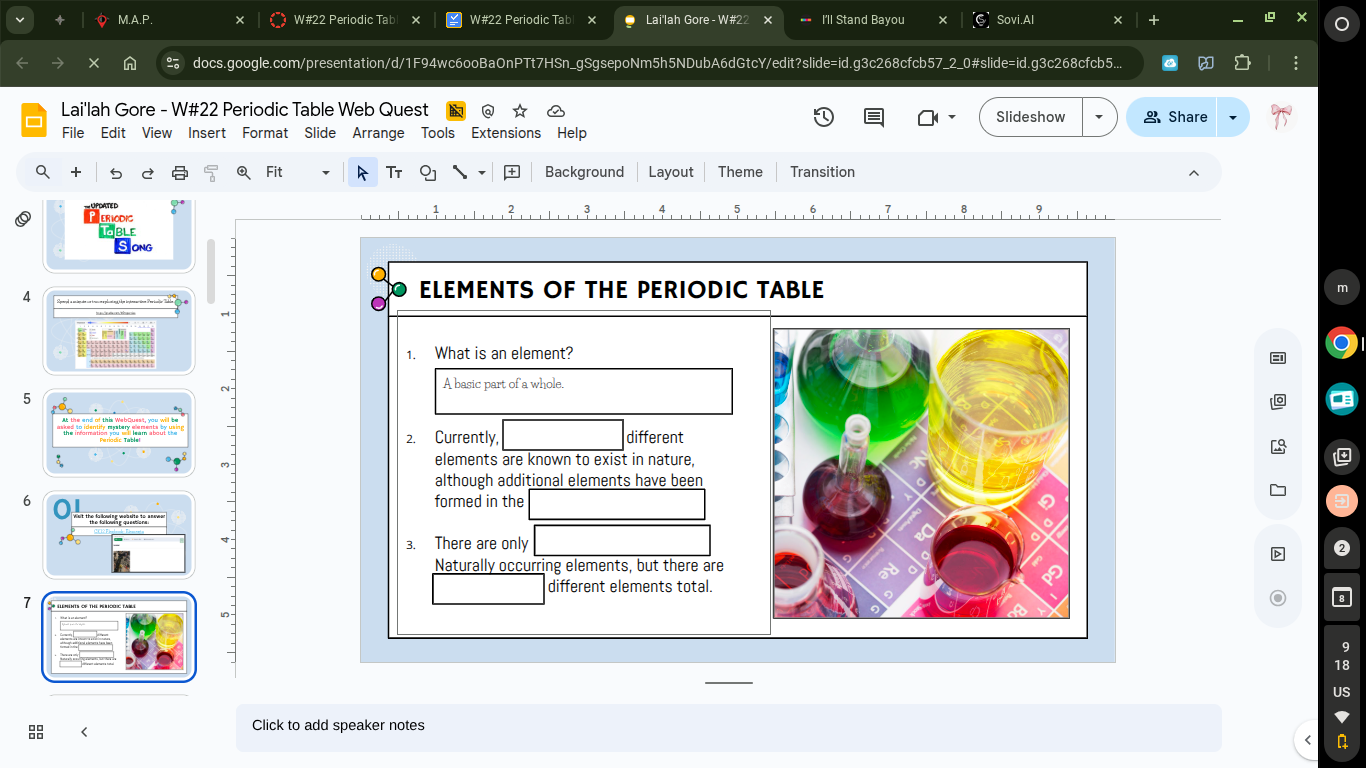Viewport: 1366px width, 768px height.
Task: Start a Meet call with camera icon
Action: coord(928,117)
